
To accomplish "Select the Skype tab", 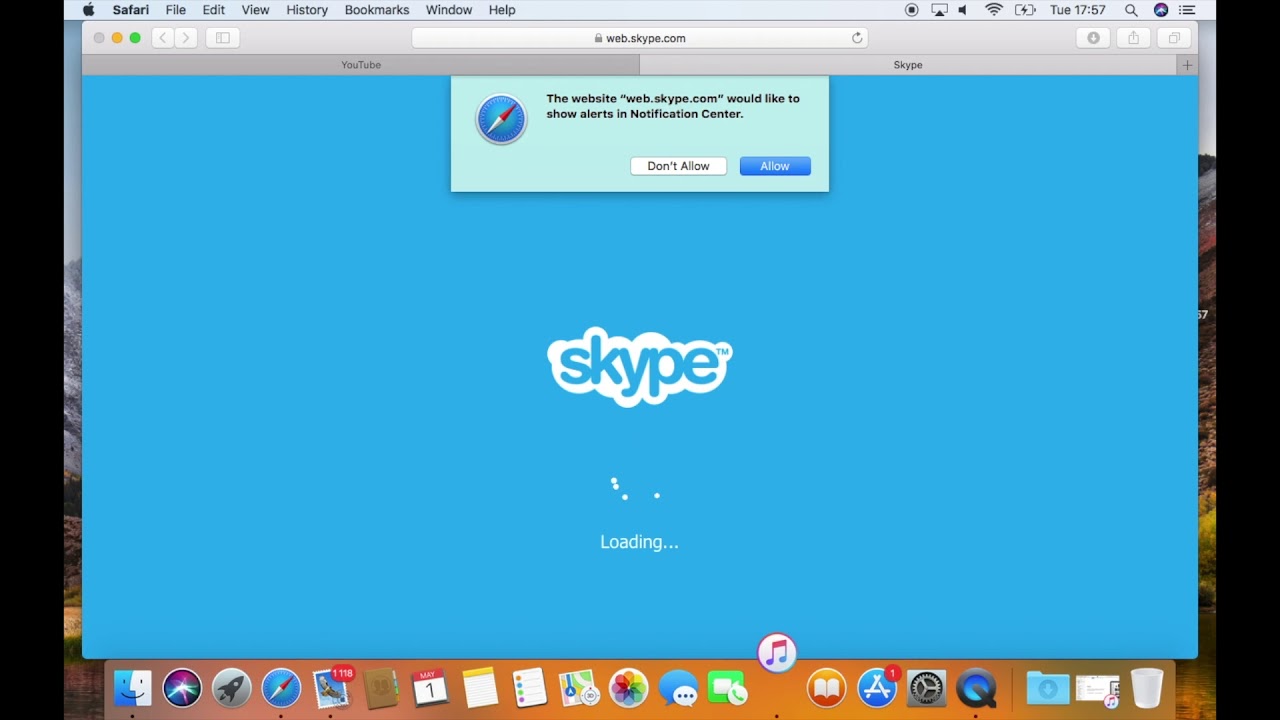I will point(908,65).
